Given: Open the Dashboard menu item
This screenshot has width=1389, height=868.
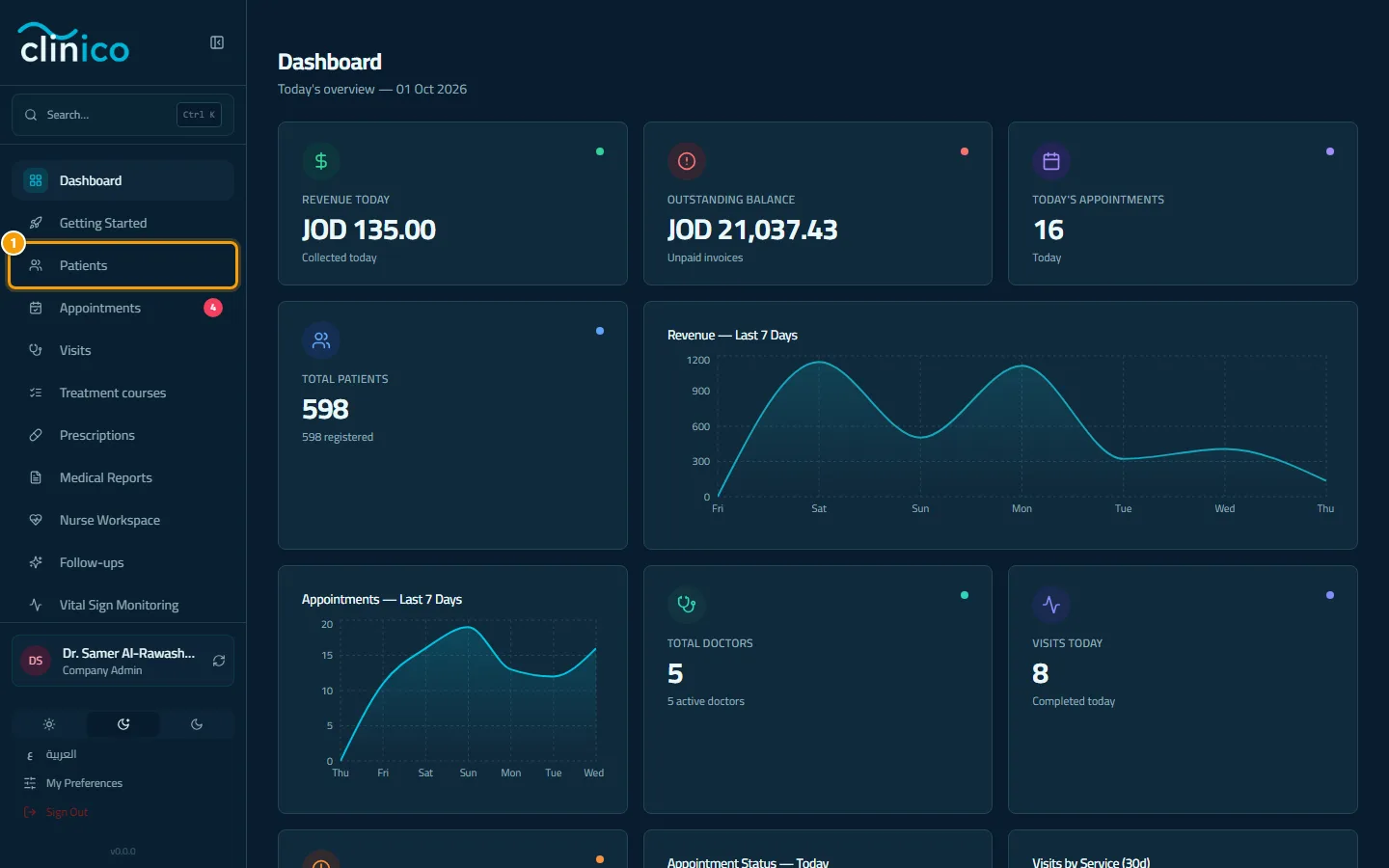Looking at the screenshot, I should (x=123, y=180).
